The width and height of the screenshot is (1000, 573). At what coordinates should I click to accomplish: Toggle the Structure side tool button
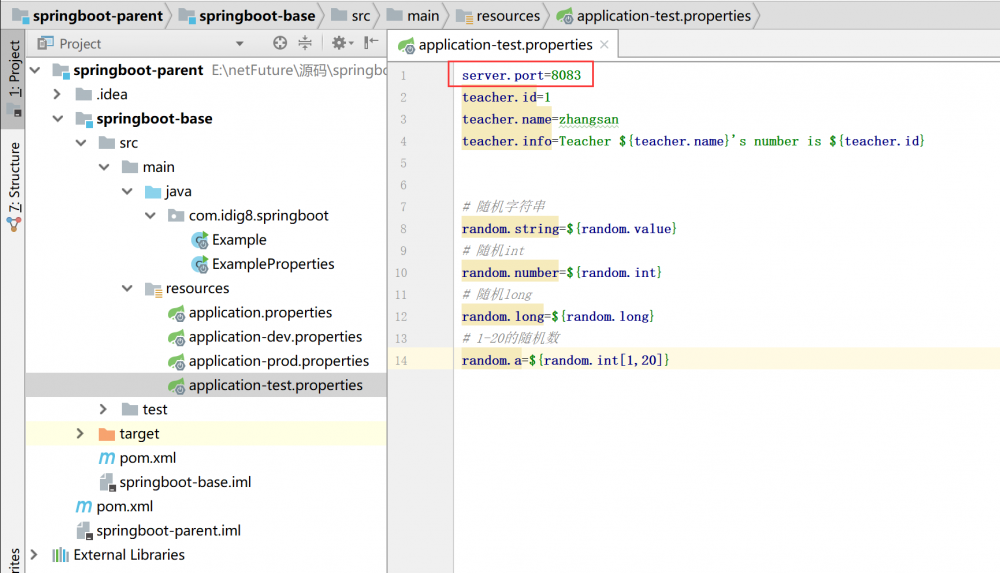click(14, 185)
